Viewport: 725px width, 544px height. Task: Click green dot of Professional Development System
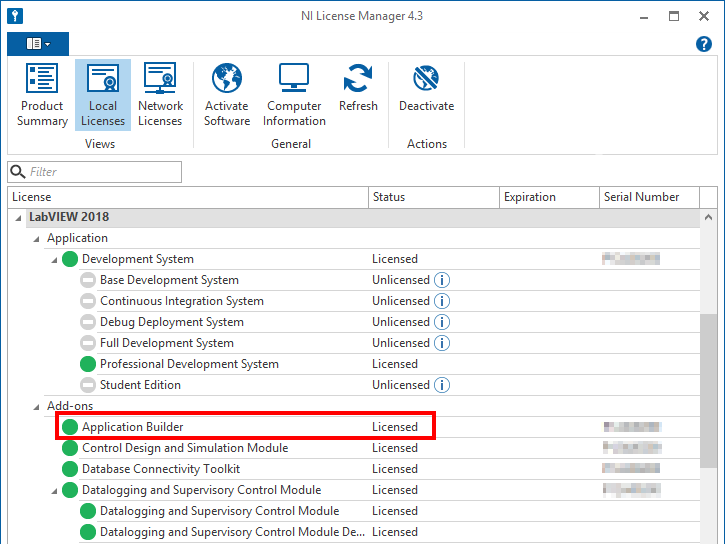pos(88,364)
